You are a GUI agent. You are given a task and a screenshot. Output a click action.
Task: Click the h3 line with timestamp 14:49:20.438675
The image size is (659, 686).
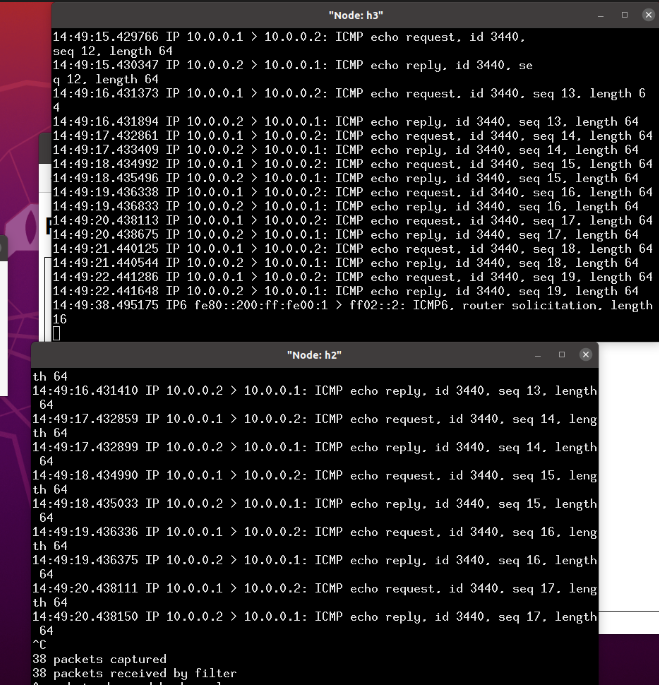[346, 234]
